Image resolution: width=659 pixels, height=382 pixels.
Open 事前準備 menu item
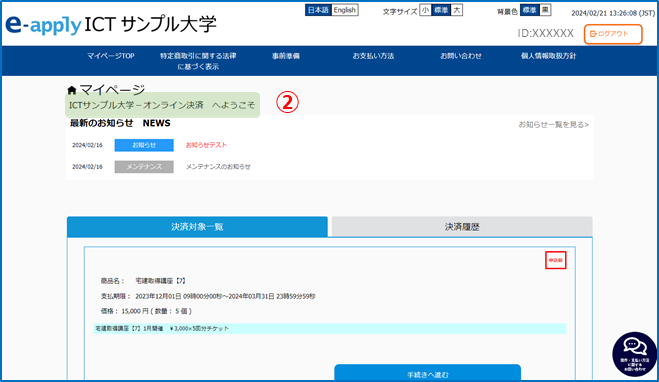286,56
